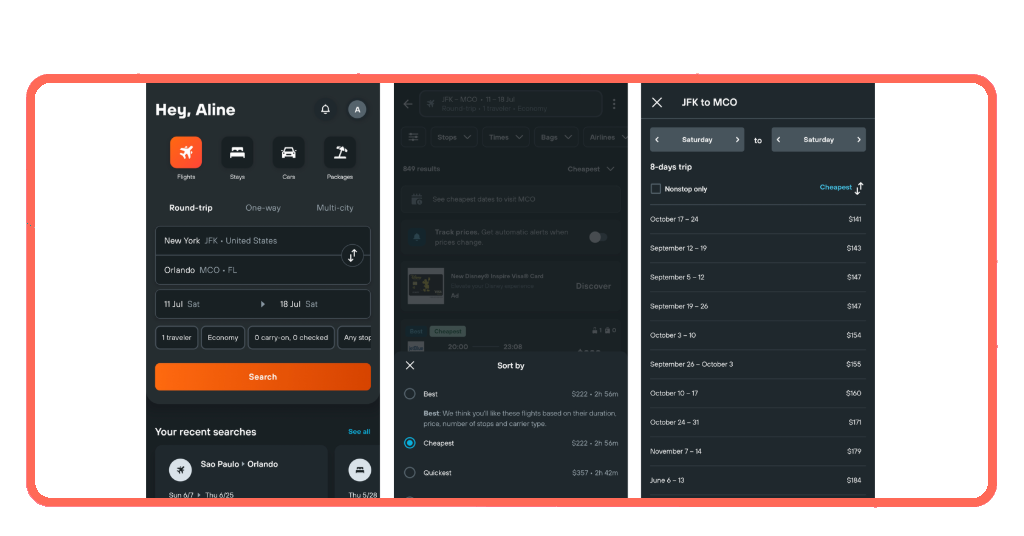Select June 6 – 13 at $184
The image size is (1024, 536).
756,481
